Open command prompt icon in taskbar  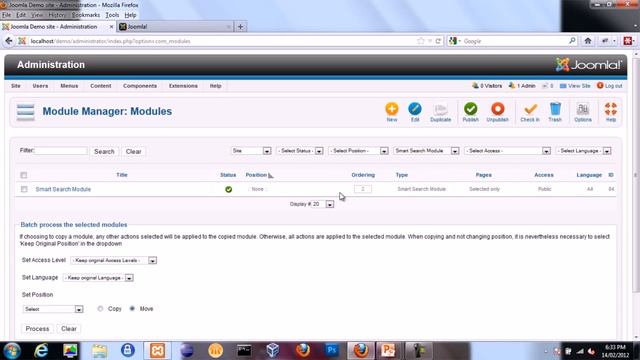pyautogui.click(x=244, y=351)
